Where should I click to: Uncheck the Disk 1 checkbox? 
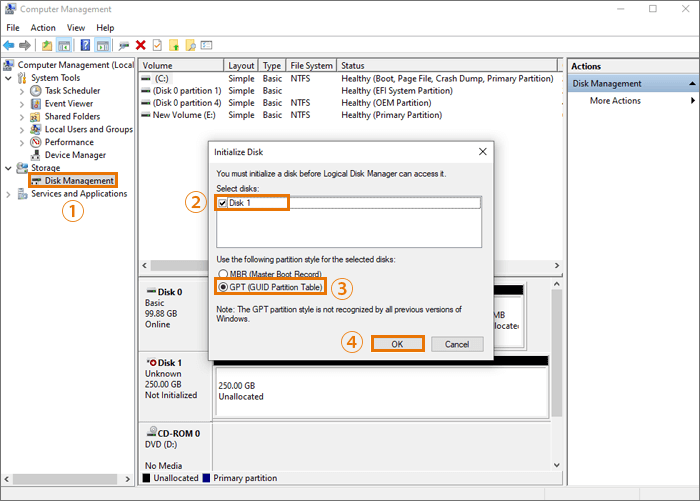click(223, 203)
